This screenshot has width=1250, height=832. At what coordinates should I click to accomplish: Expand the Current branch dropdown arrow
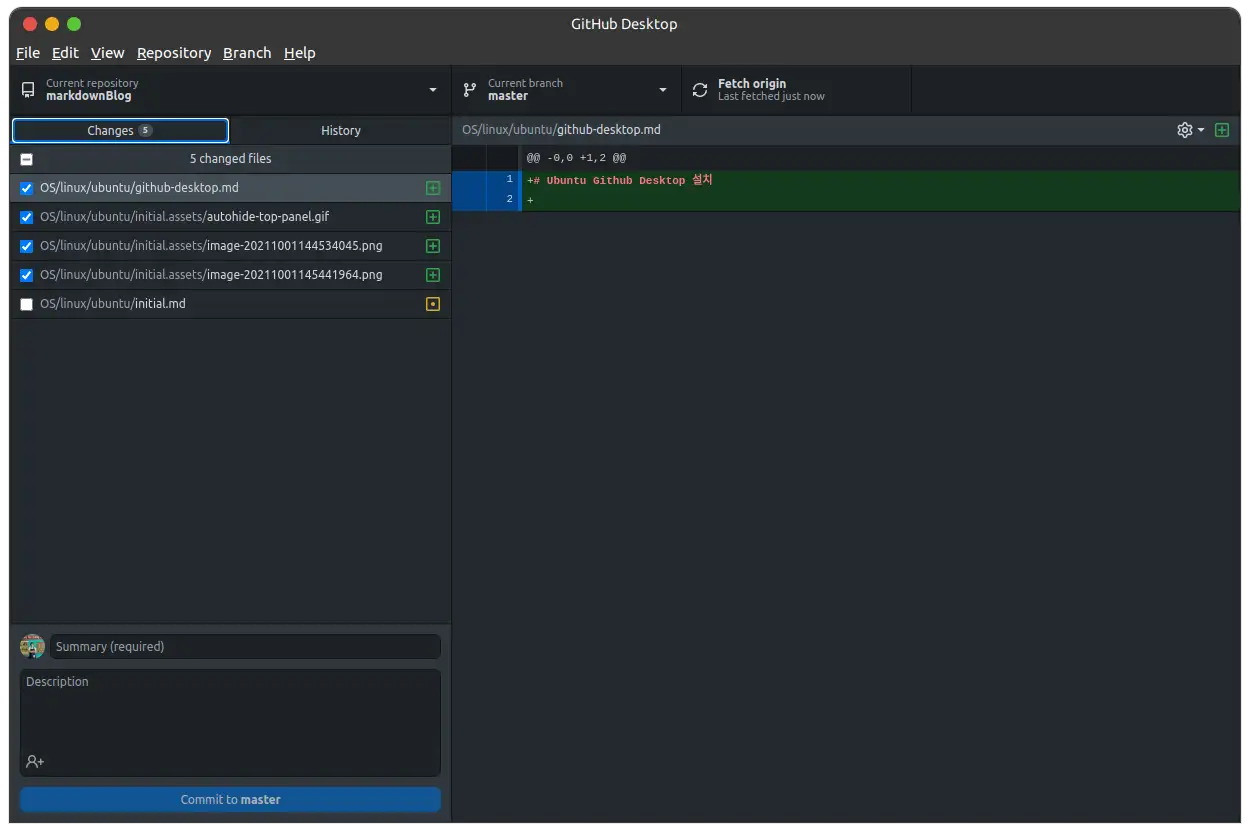[663, 90]
